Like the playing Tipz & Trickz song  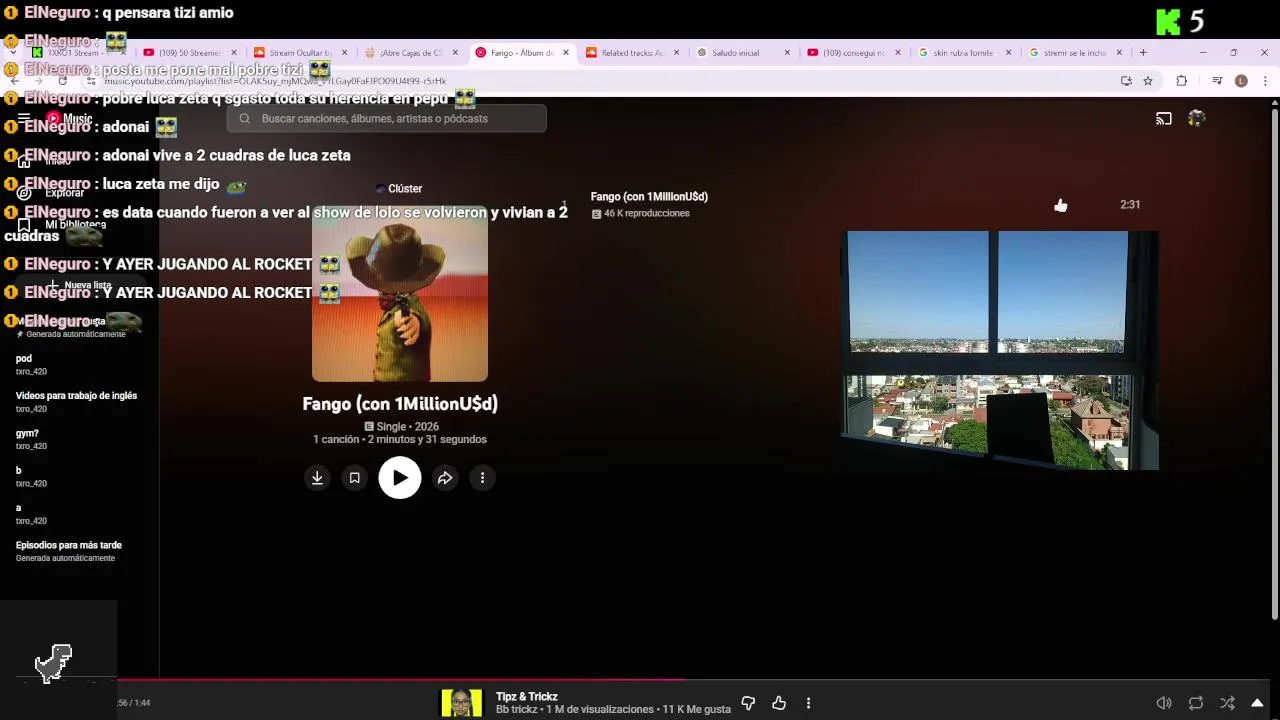[x=779, y=703]
